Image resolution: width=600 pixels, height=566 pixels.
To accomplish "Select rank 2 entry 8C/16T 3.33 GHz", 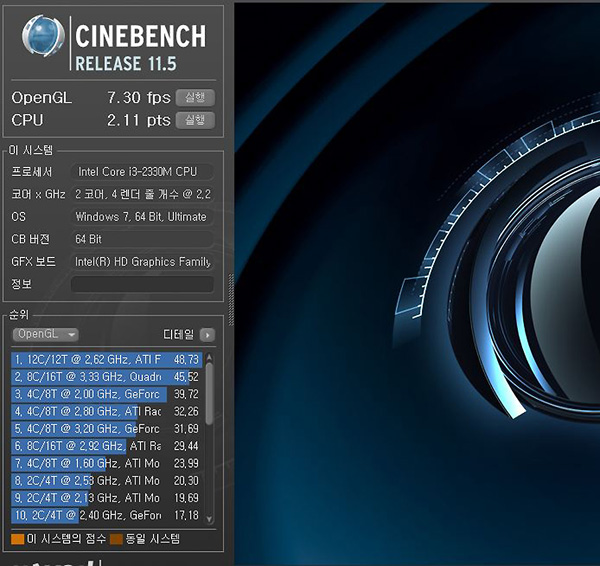I will click(x=107, y=377).
